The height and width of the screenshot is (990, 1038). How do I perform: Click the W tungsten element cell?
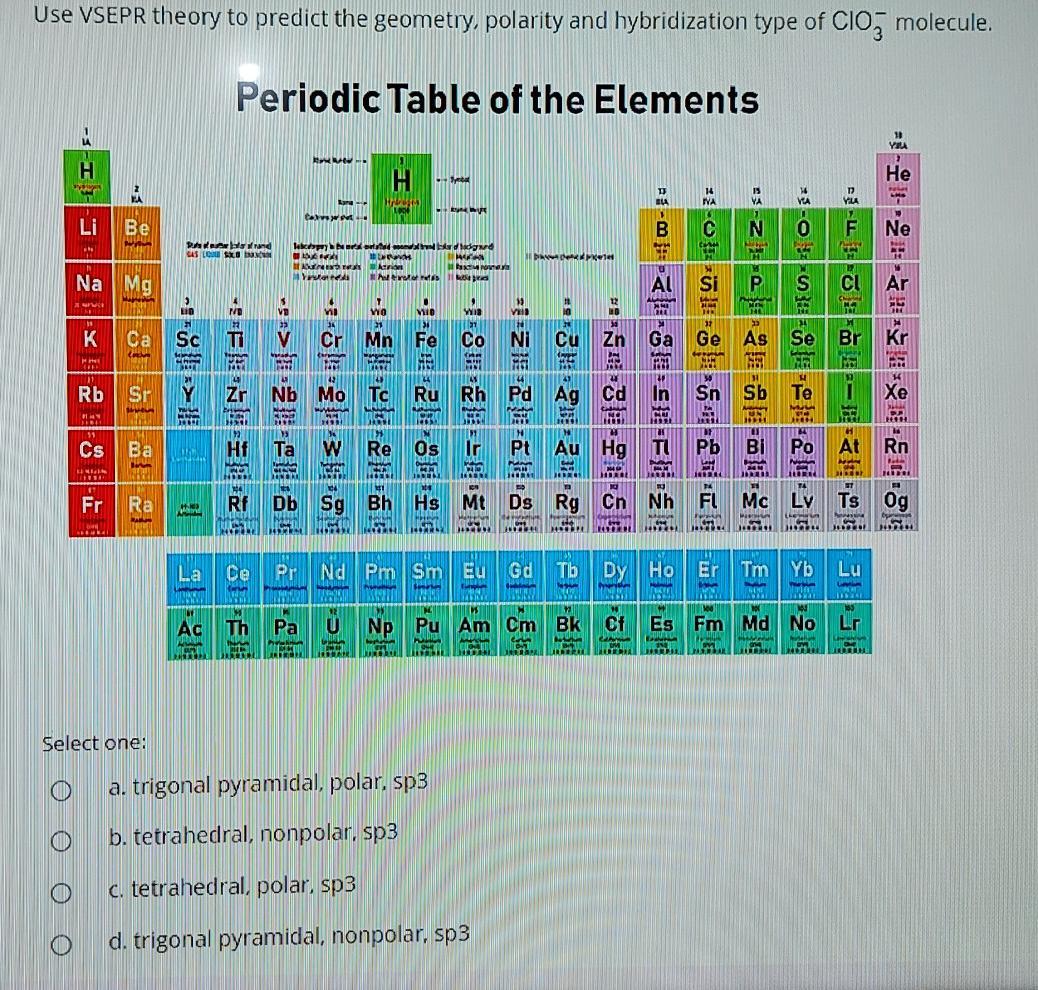332,456
